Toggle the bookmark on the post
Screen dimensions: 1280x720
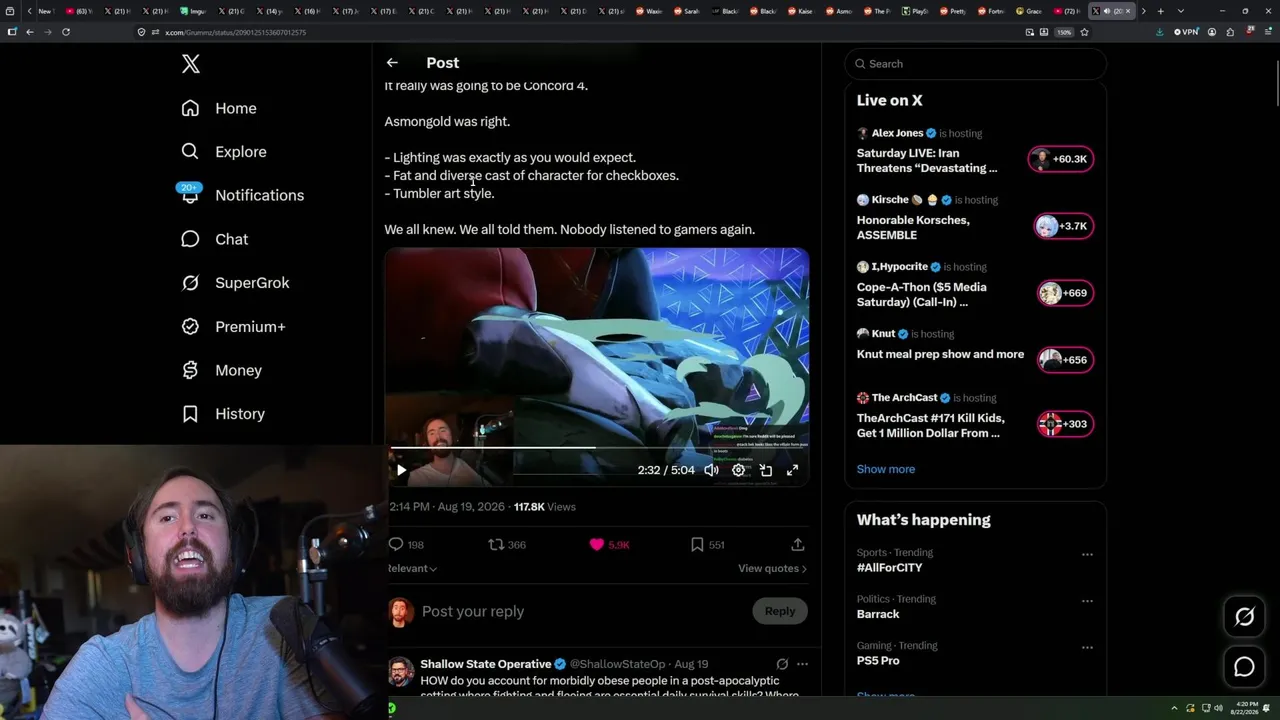point(697,544)
